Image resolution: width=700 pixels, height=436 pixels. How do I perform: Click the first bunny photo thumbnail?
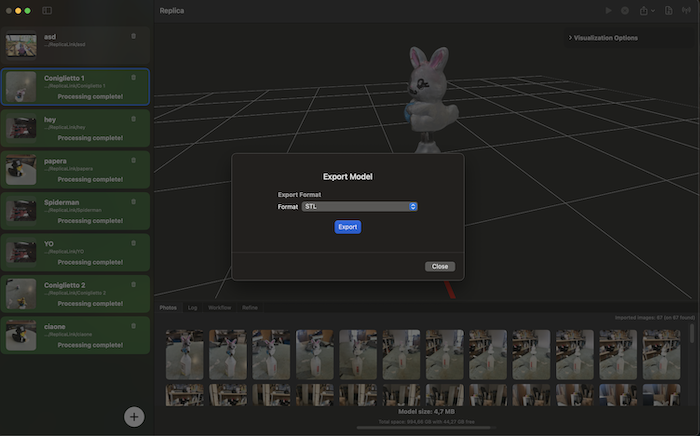pyautogui.click(x=184, y=354)
